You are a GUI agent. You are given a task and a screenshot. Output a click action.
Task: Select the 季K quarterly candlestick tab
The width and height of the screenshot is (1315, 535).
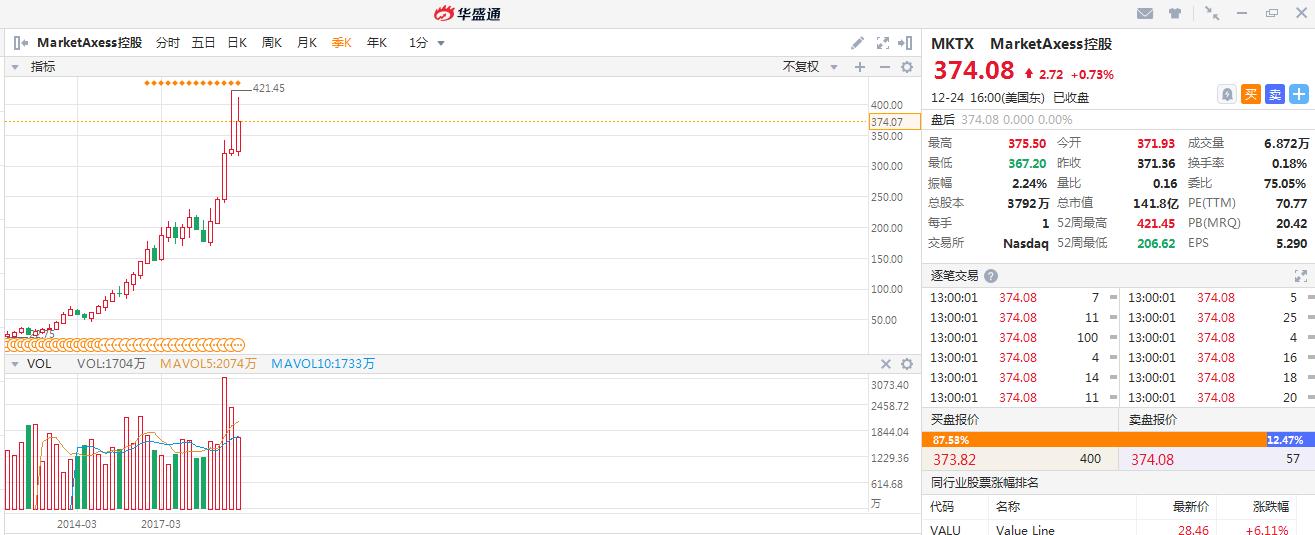(341, 43)
